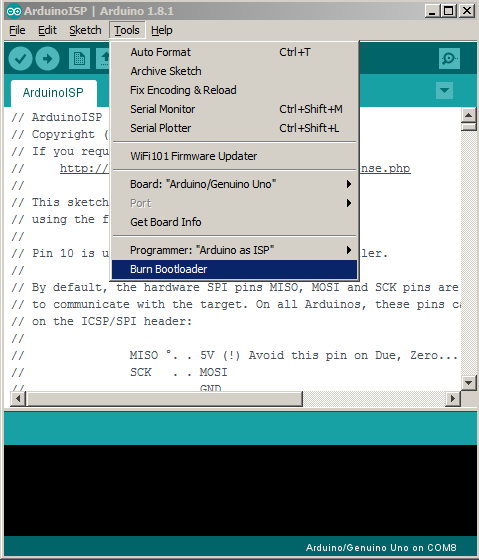Click line starting "// By default, the hardware"
479x560 pixels.
click(235, 287)
